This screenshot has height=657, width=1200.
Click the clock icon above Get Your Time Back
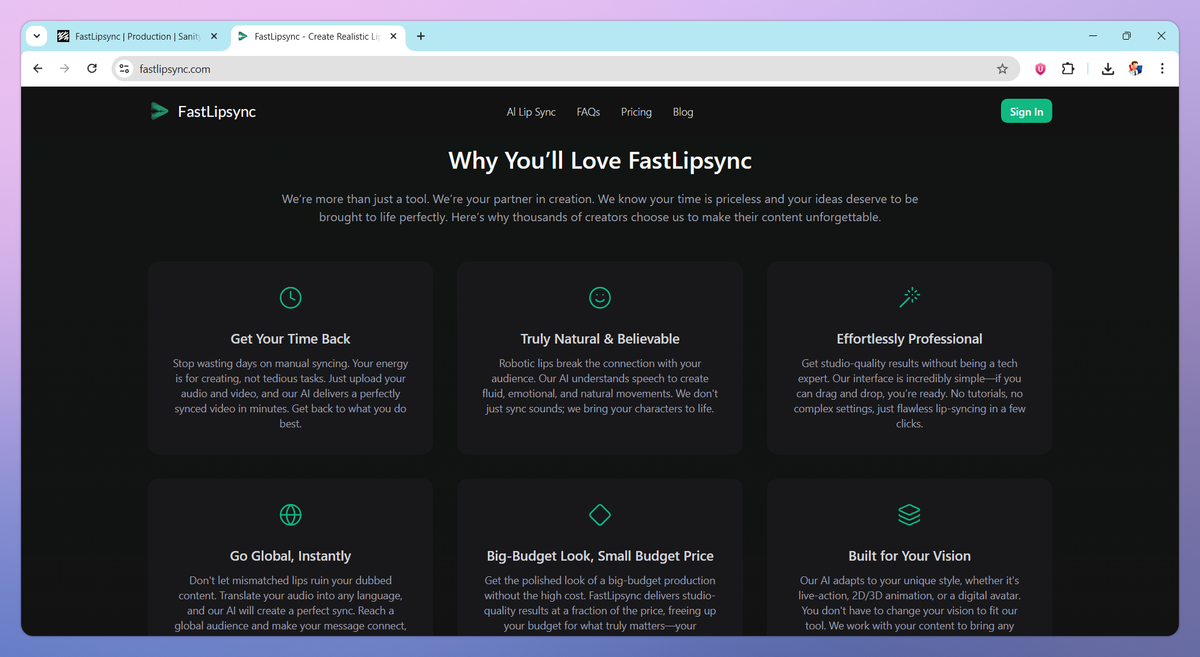tap(290, 297)
